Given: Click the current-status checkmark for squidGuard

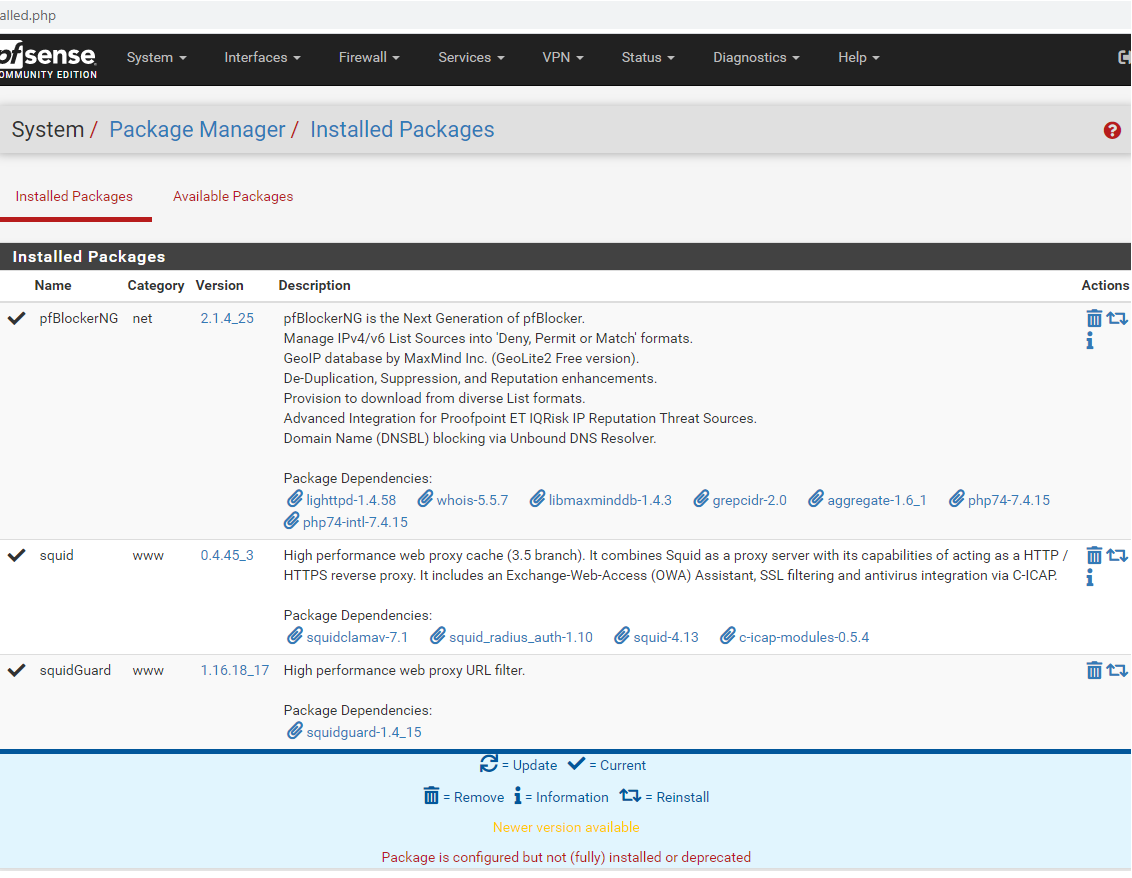Looking at the screenshot, I should pos(17,670).
